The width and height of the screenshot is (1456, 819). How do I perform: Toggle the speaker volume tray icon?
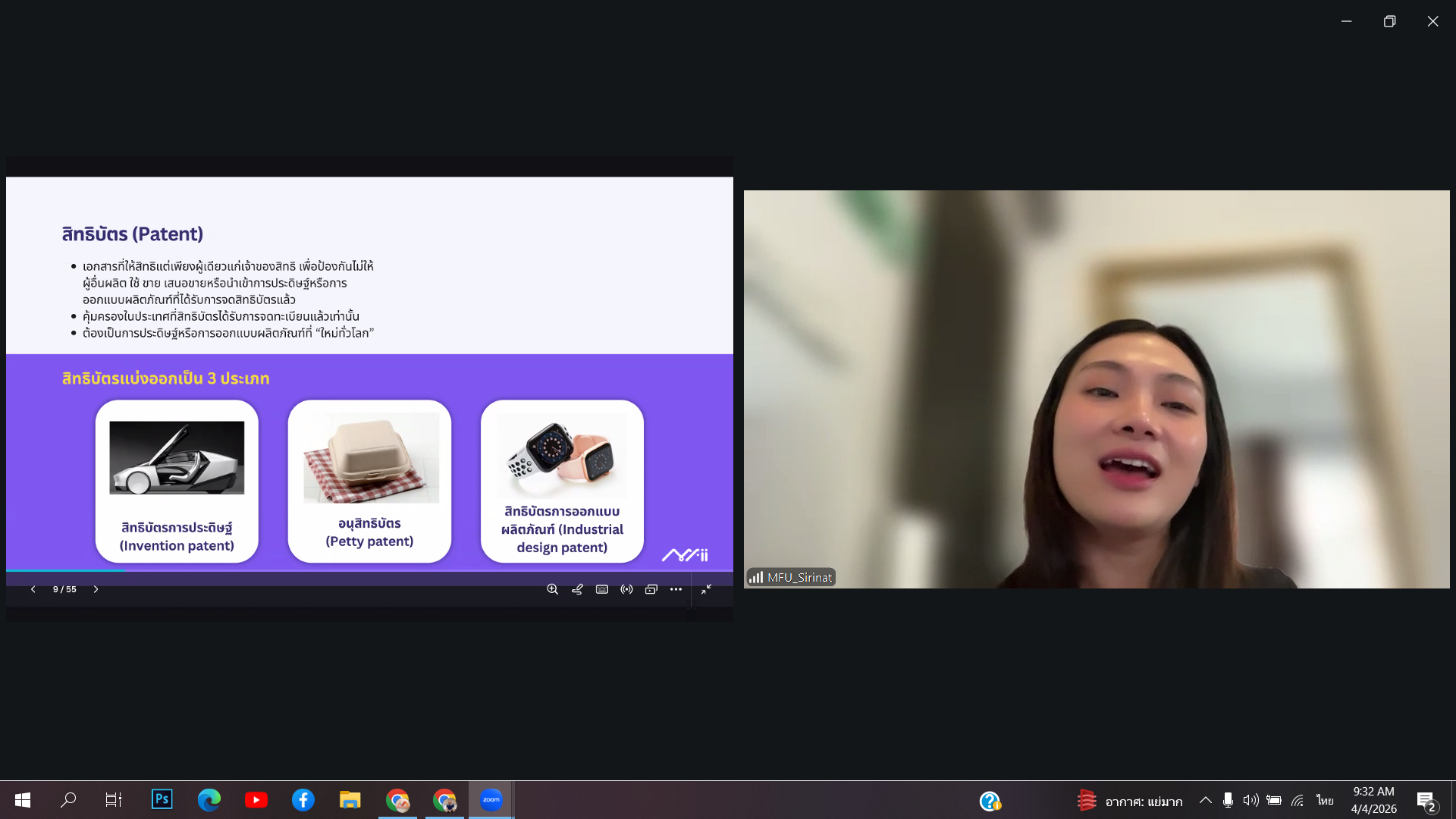1250,800
